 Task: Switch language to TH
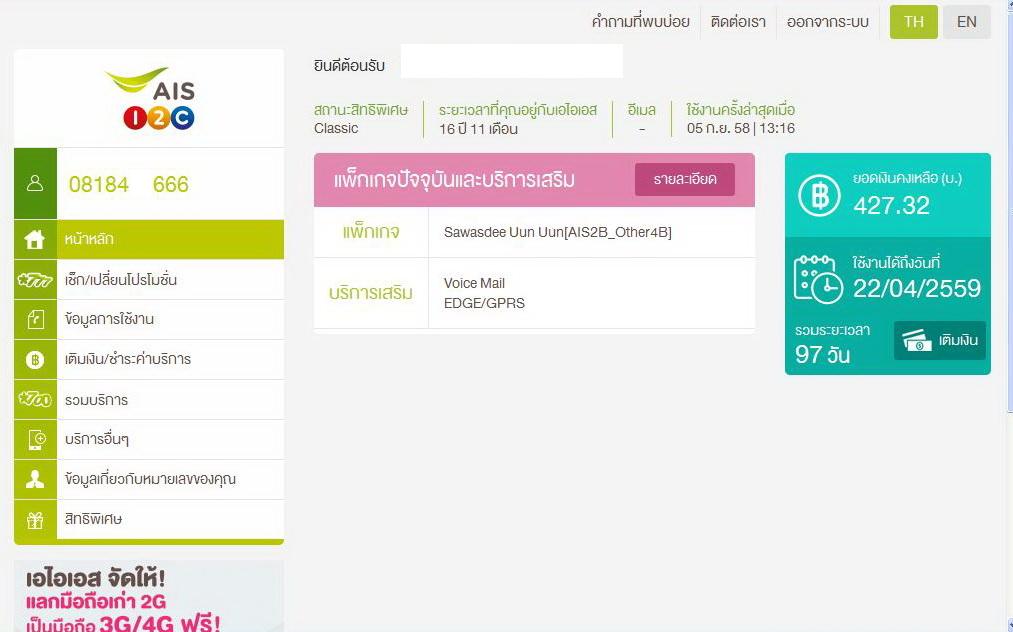tap(914, 22)
